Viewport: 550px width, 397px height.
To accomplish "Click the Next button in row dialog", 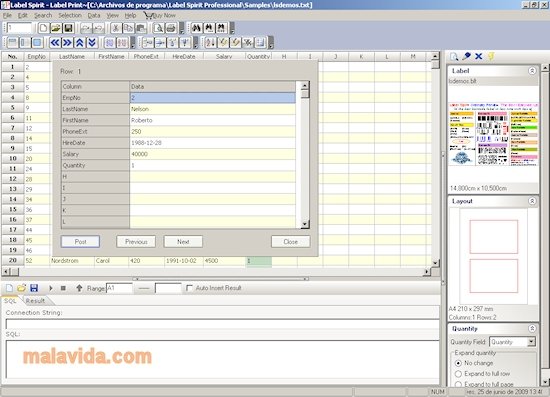I will [x=183, y=242].
